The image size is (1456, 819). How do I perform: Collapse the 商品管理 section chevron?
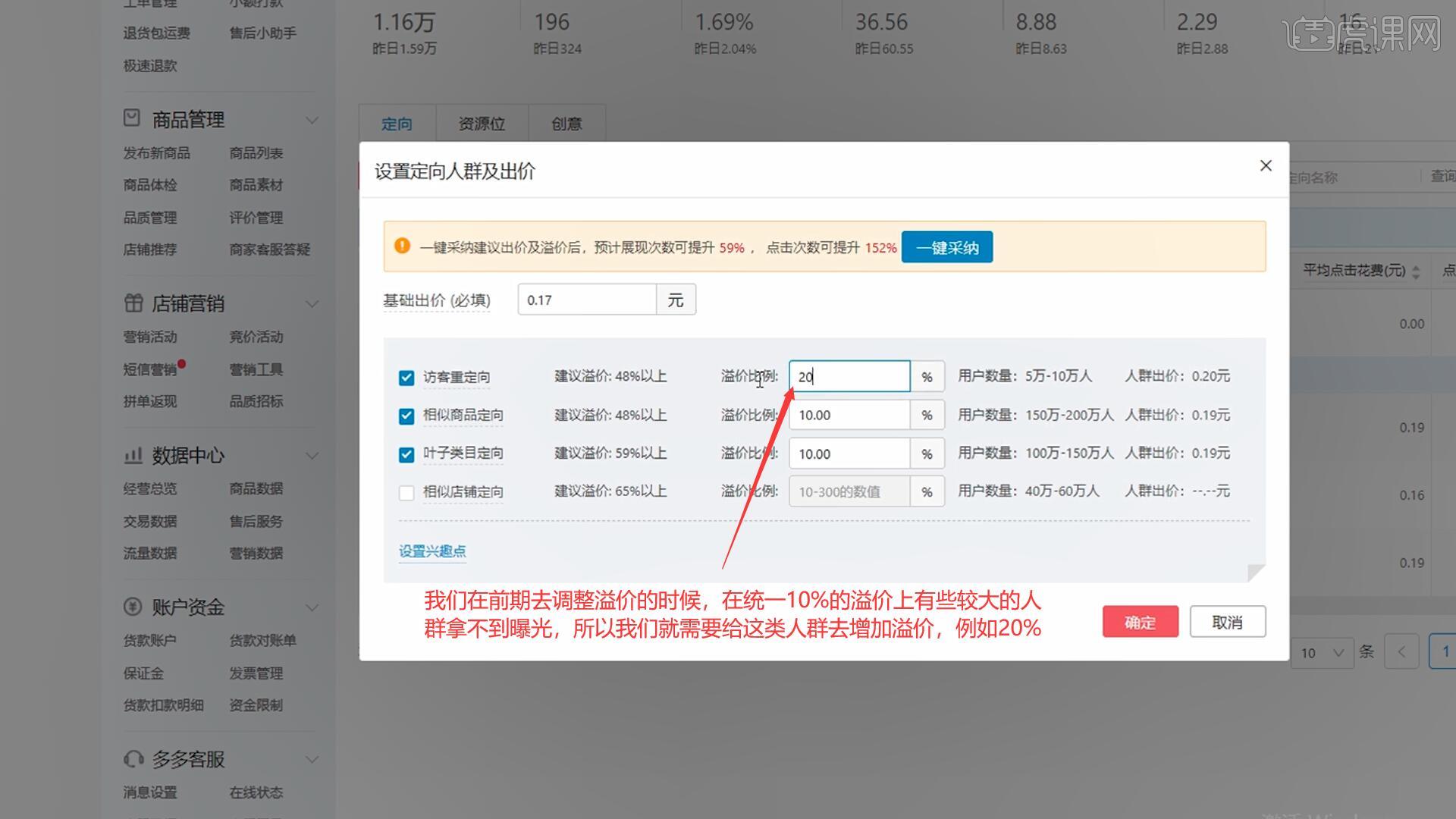(312, 120)
